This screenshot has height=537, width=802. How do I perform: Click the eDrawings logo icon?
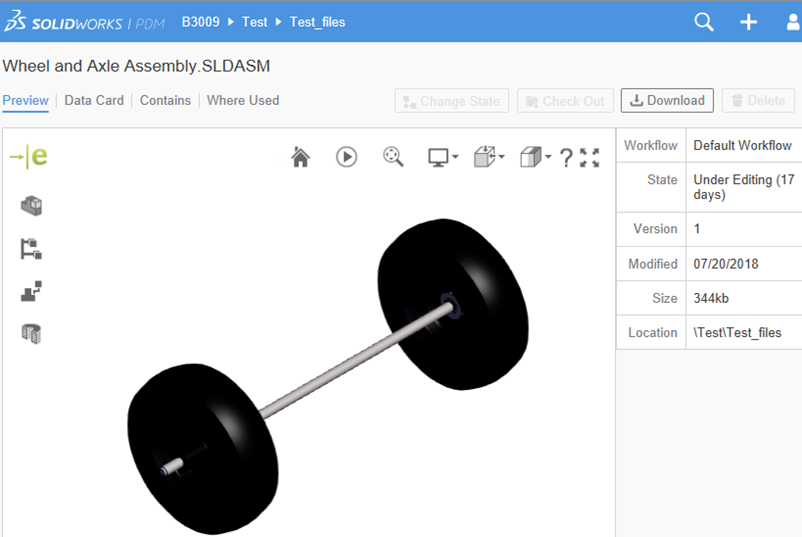pos(28,156)
